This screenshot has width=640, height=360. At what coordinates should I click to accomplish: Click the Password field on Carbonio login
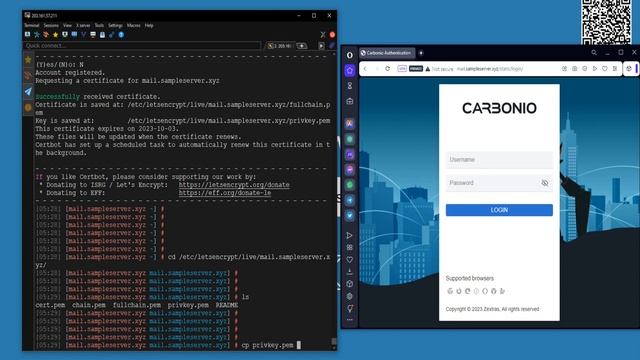(x=499, y=183)
